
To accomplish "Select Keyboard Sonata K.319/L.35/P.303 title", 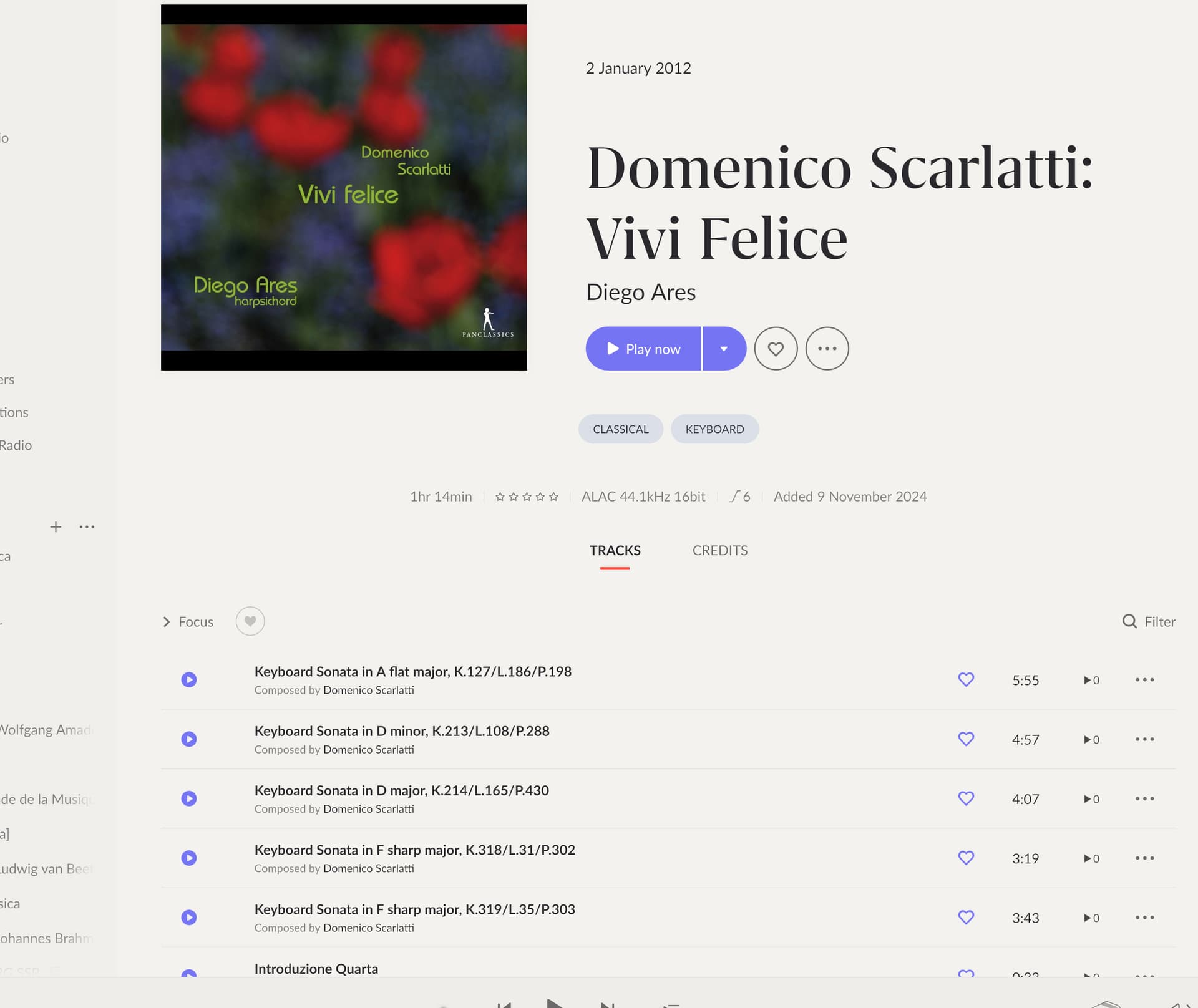I will [x=415, y=909].
